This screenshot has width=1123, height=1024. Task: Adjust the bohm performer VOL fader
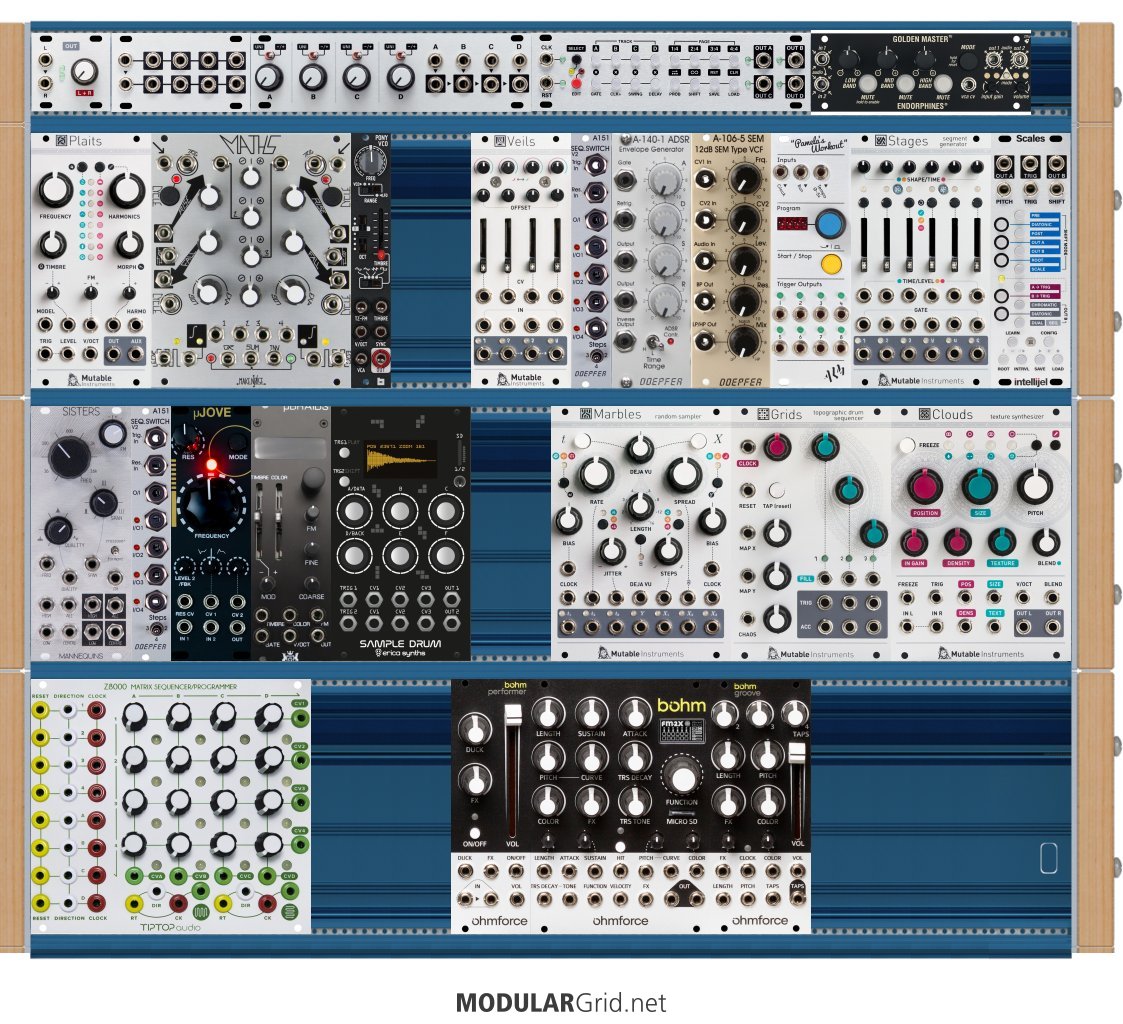pos(513,716)
